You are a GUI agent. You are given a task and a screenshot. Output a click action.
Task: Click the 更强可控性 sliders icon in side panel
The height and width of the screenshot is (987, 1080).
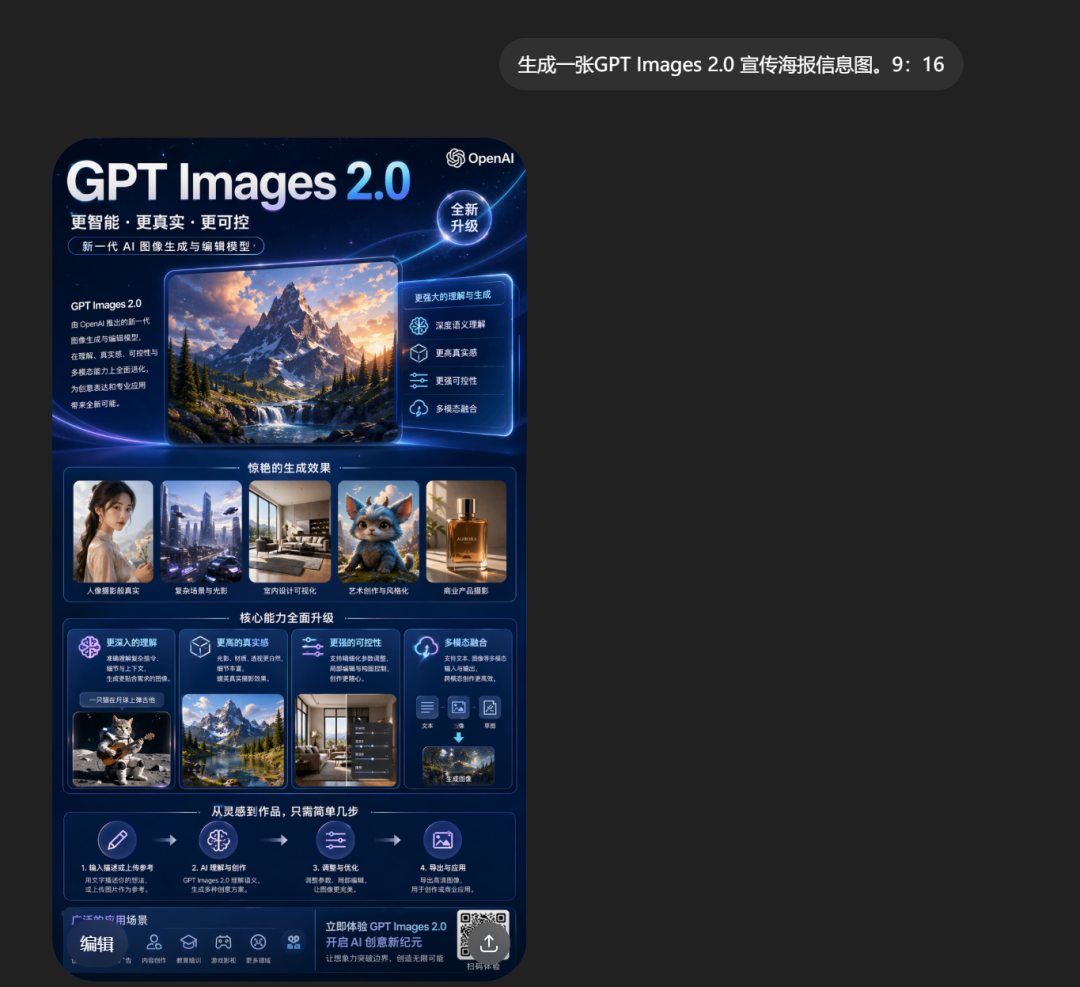coord(419,380)
